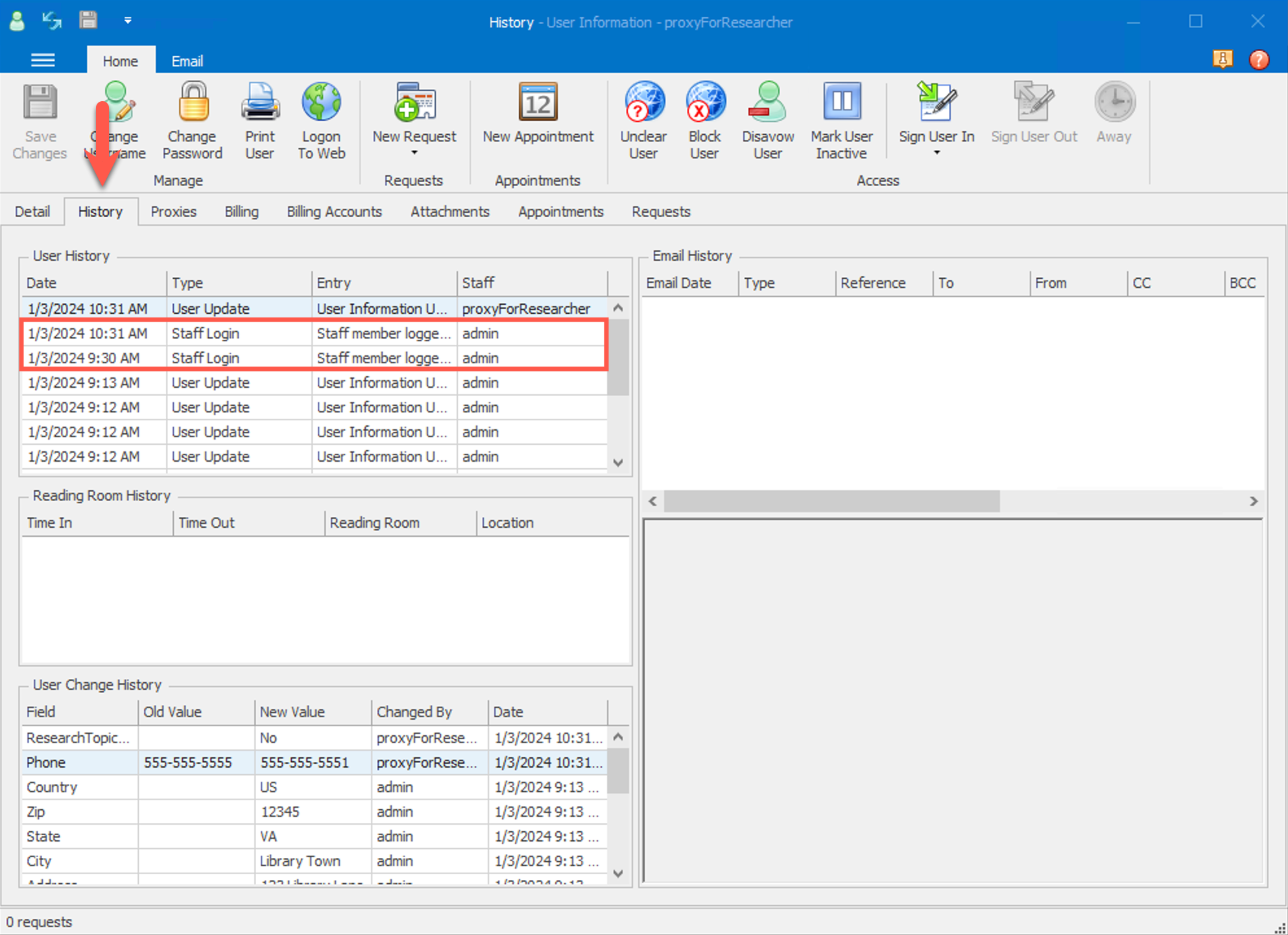
Task: Open the Email ribbon tab
Action: point(187,61)
